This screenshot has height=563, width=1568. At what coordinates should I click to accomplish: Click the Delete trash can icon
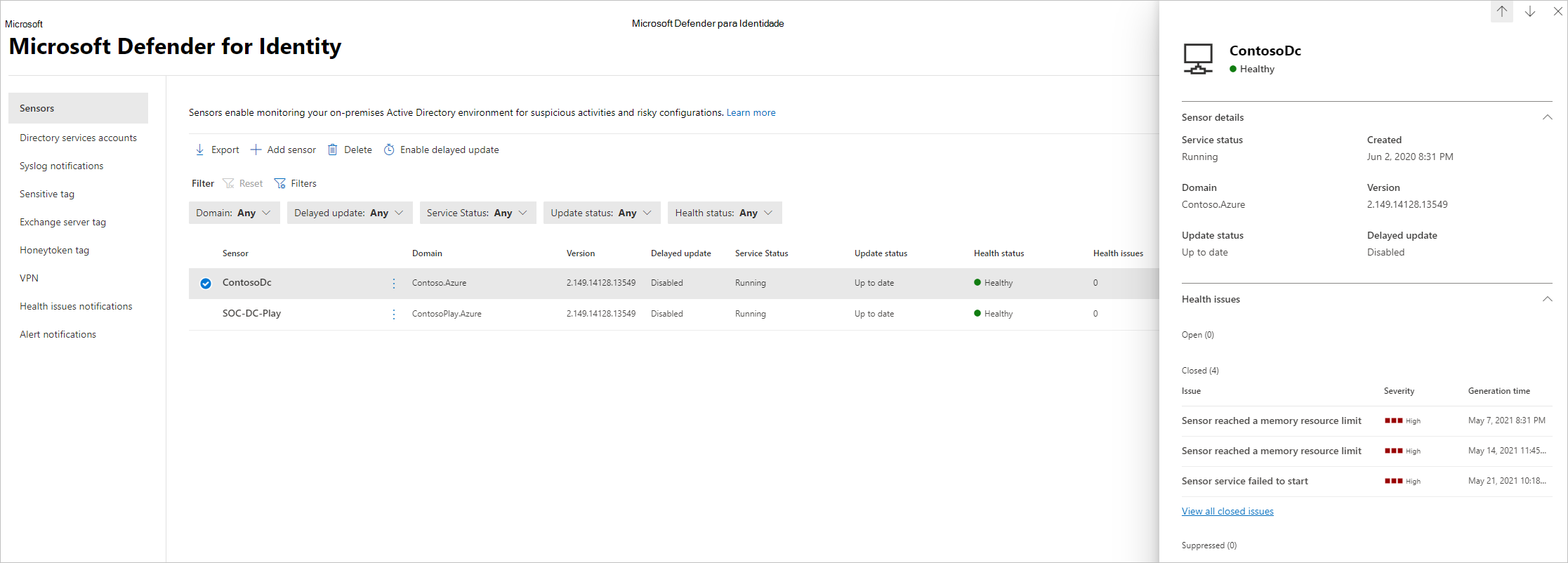coord(333,150)
